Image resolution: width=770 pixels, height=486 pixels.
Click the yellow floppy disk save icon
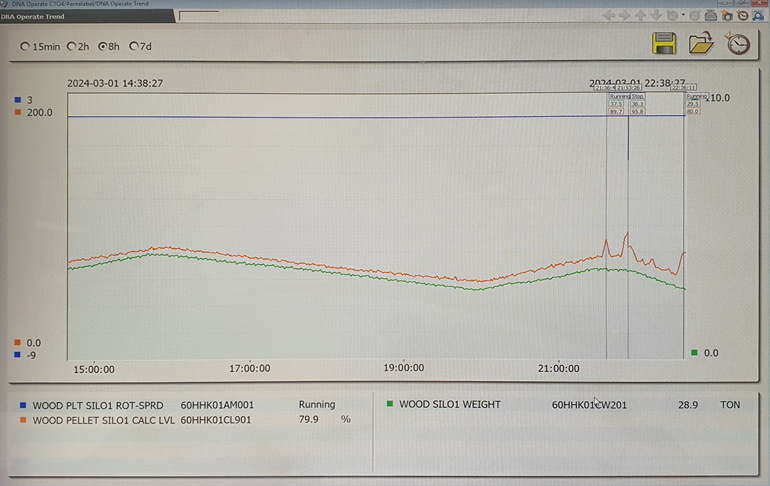(664, 44)
